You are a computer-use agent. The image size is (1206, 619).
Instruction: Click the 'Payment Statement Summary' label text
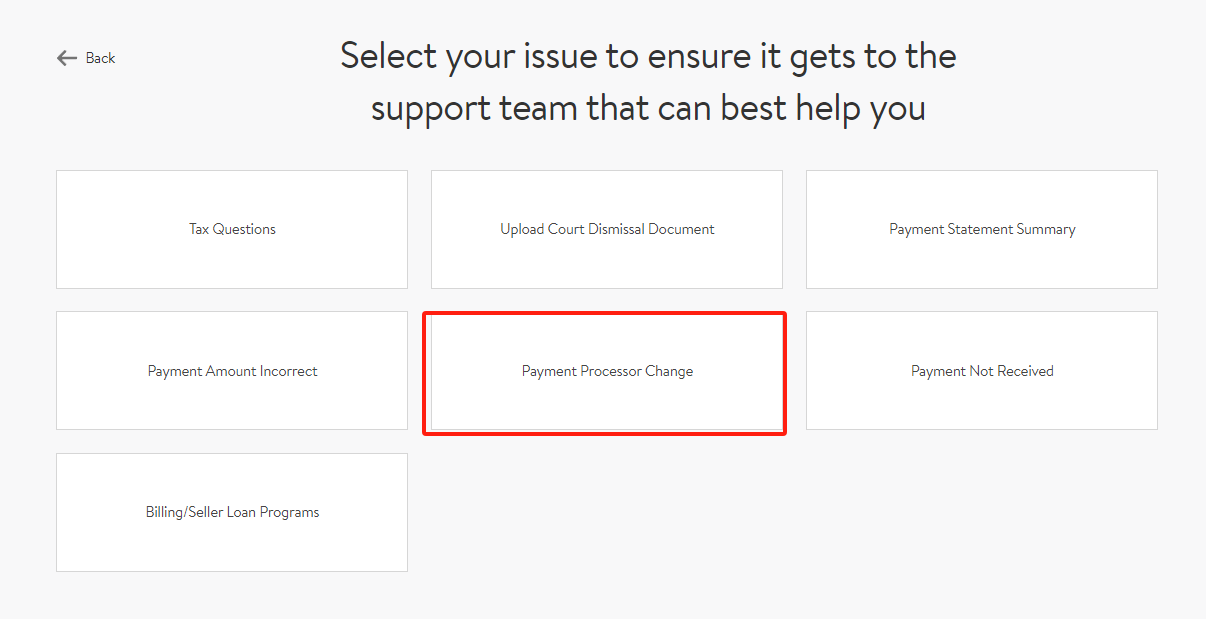(x=982, y=229)
